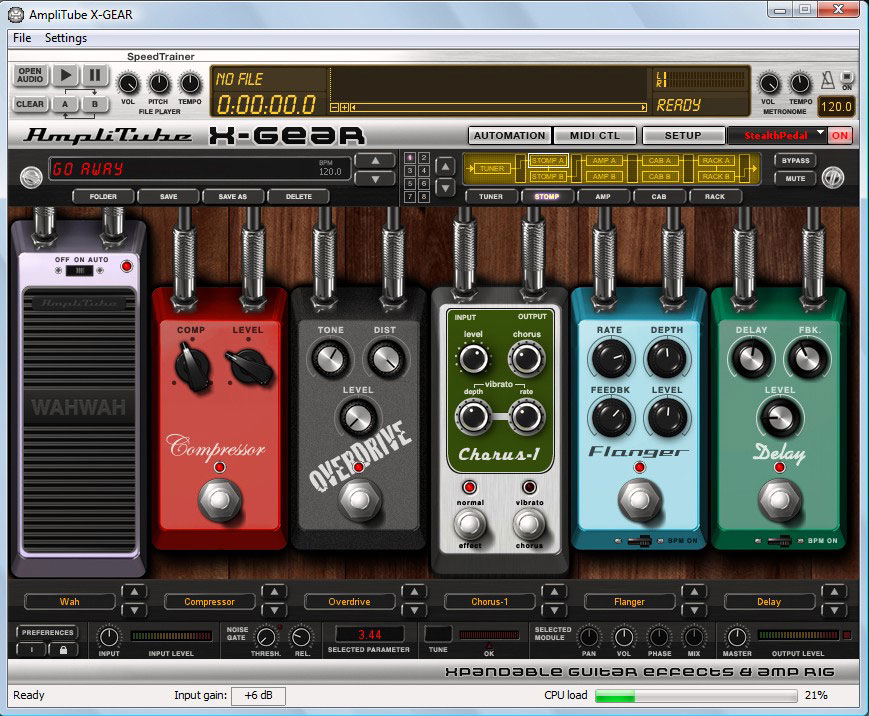Click preset up arrow next to GO AWAY
The width and height of the screenshot is (869, 716).
click(375, 161)
